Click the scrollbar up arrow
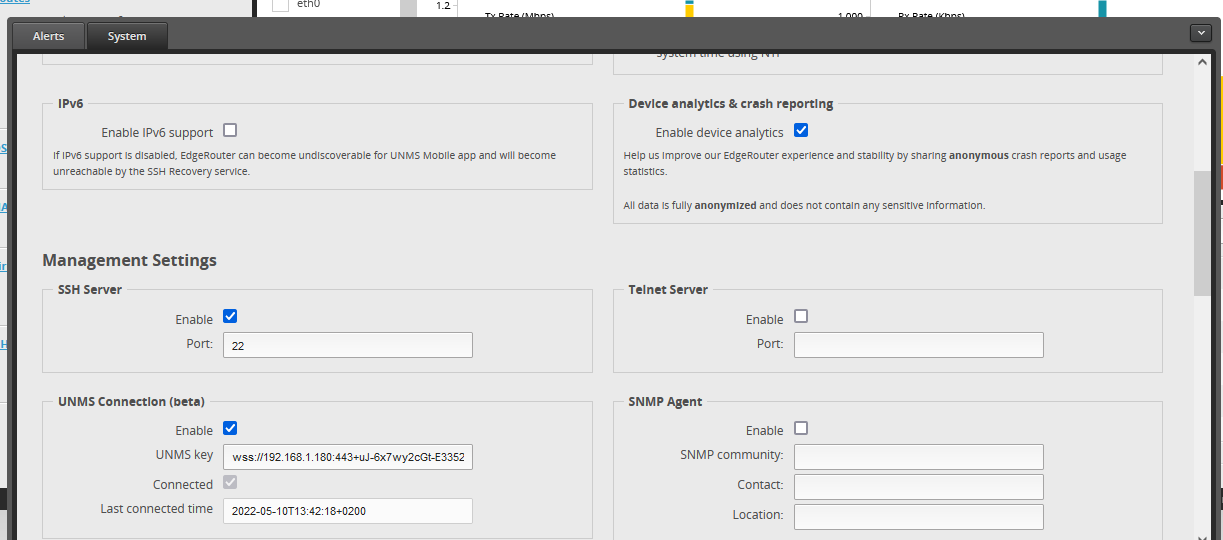 pos(1202,62)
